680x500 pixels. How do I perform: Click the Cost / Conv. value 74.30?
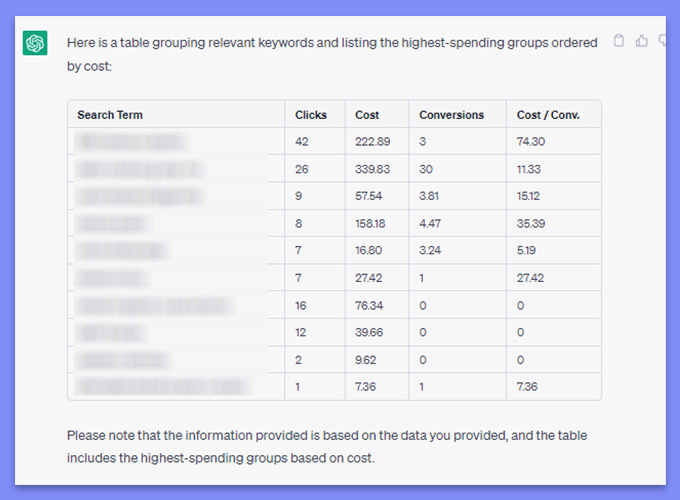coord(531,141)
